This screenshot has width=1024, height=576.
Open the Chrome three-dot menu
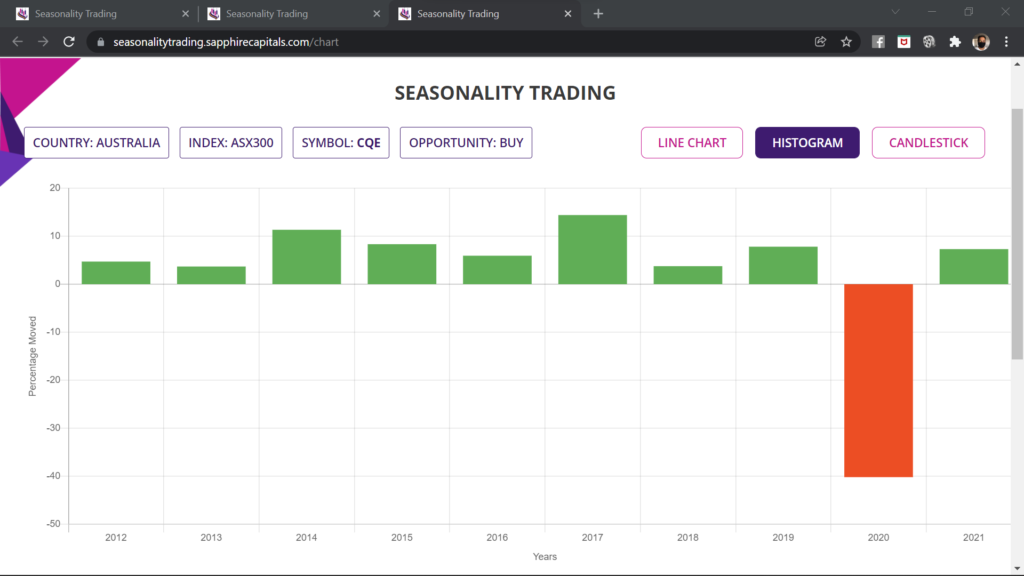click(1006, 42)
